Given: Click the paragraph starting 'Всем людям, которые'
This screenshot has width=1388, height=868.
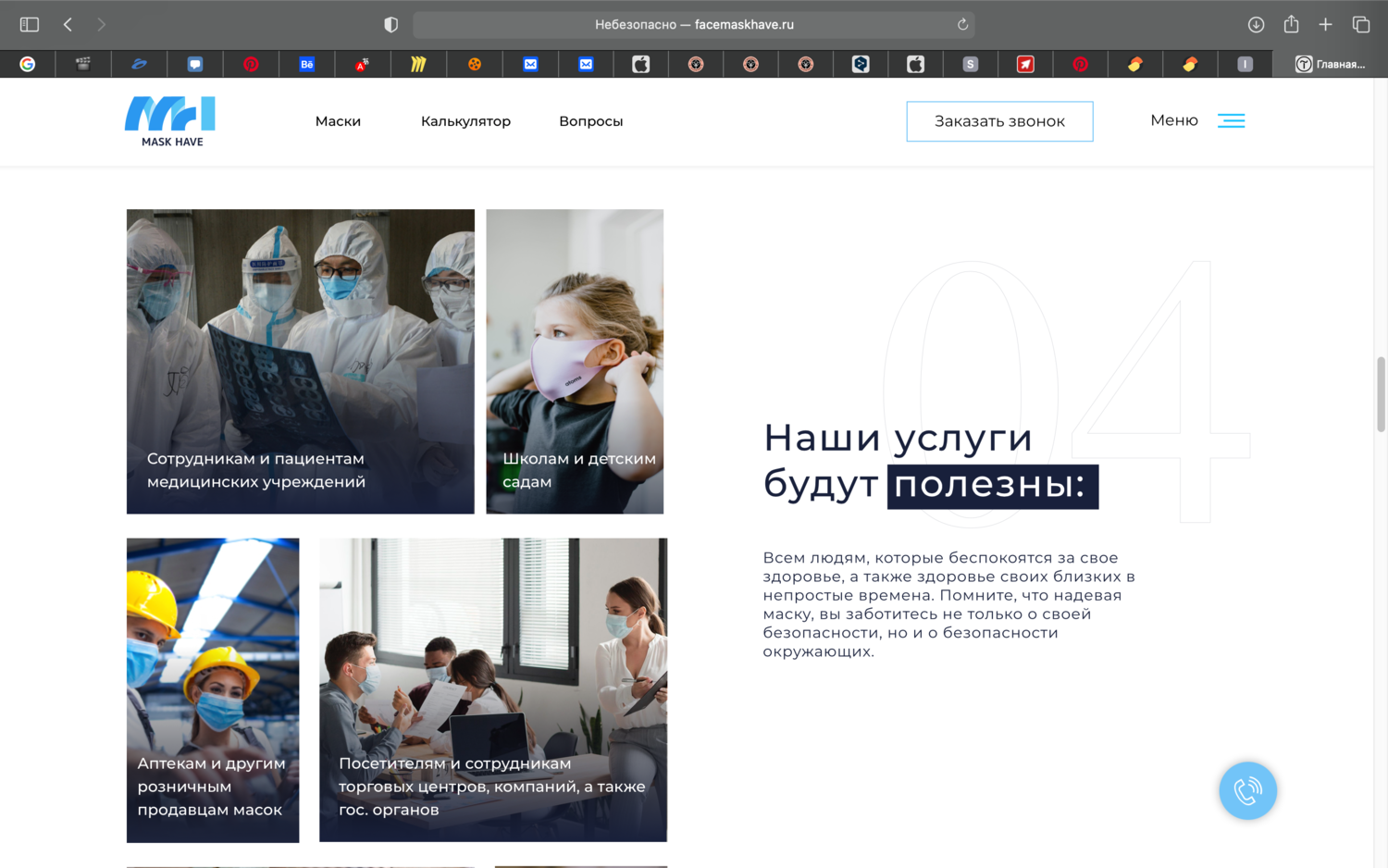Looking at the screenshot, I should pyautogui.click(x=948, y=604).
